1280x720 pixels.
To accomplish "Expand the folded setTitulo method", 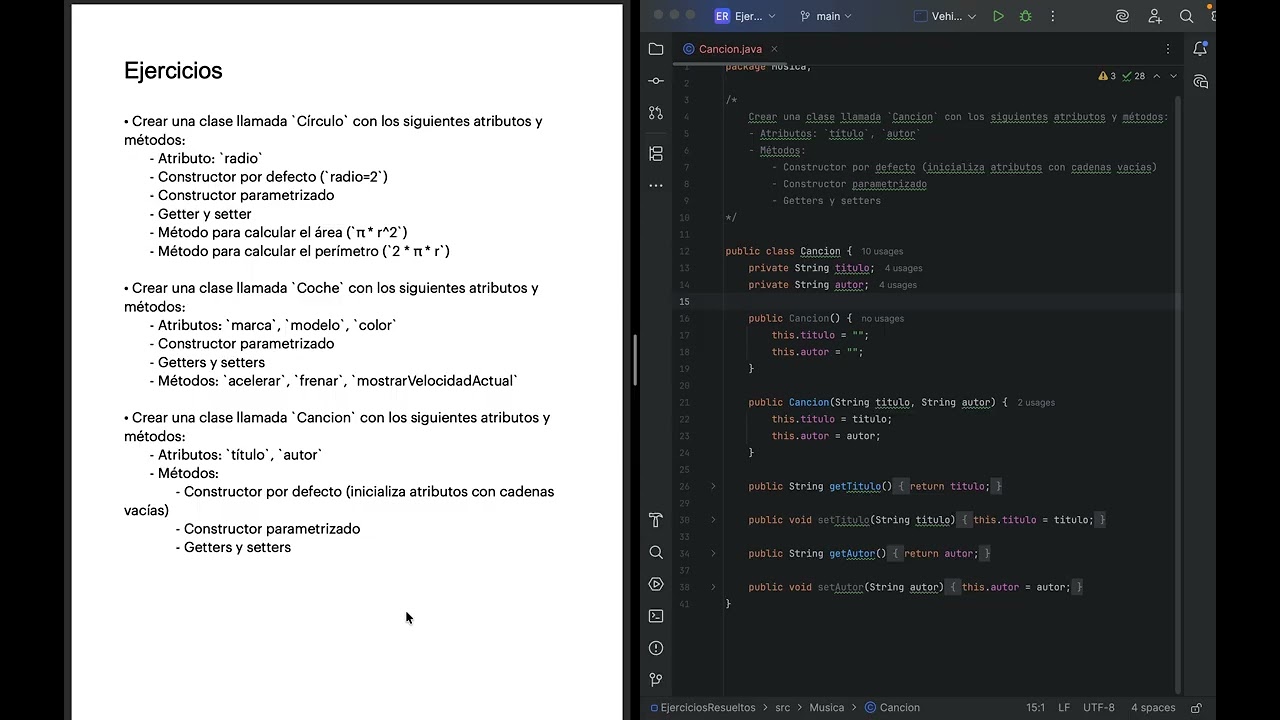I will 713,520.
